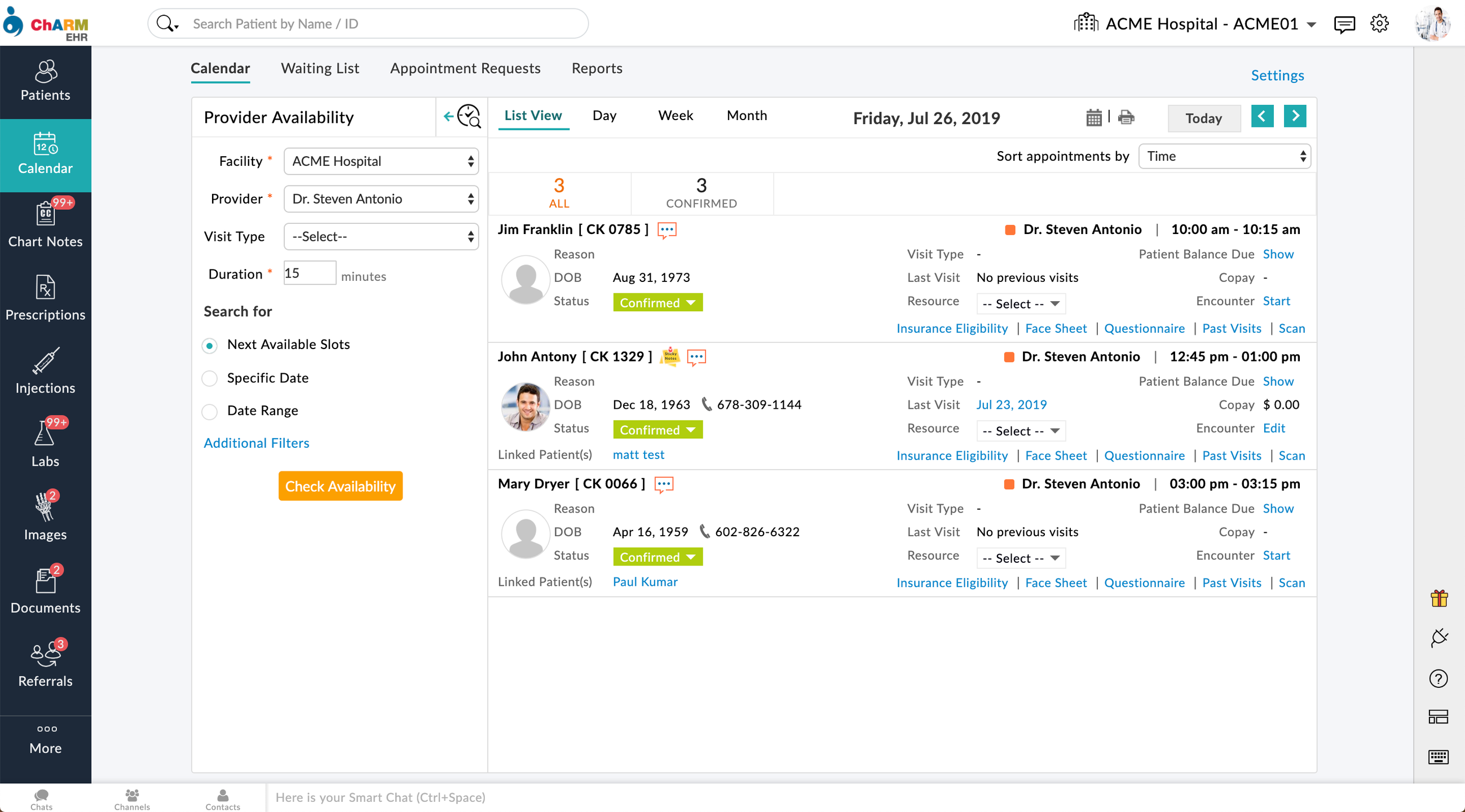Open the gift icon on right rail
Image resolution: width=1465 pixels, height=812 pixels.
tap(1438, 598)
